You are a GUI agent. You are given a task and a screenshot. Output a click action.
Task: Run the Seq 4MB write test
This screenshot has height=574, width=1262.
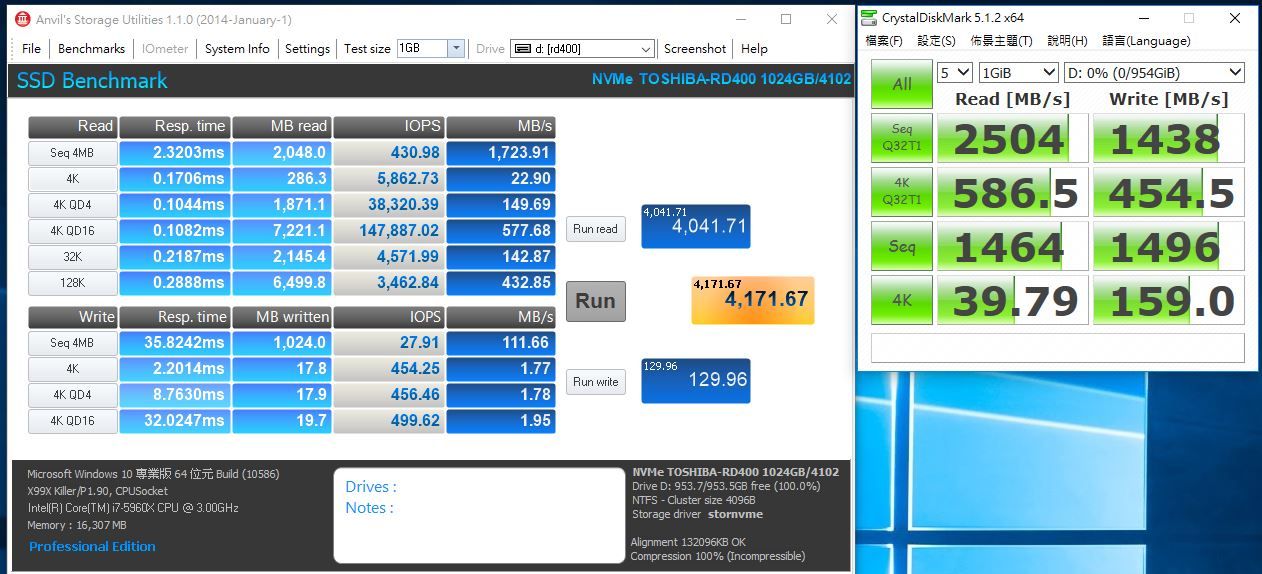(72, 343)
